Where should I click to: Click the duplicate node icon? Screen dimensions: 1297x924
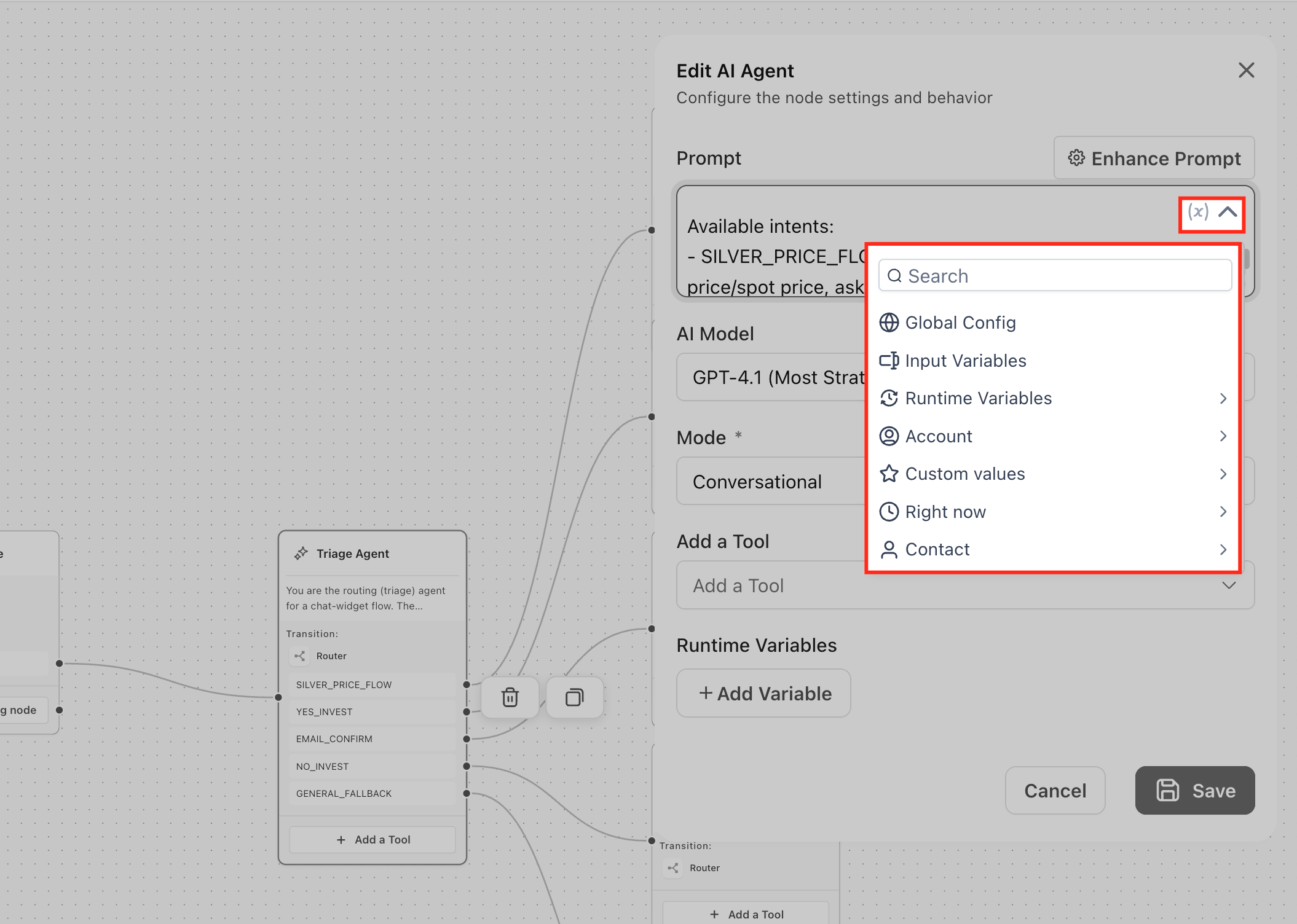574,697
